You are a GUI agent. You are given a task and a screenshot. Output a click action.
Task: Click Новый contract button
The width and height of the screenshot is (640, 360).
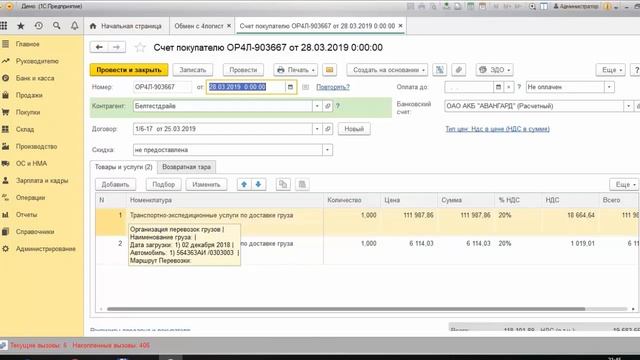[x=354, y=129]
